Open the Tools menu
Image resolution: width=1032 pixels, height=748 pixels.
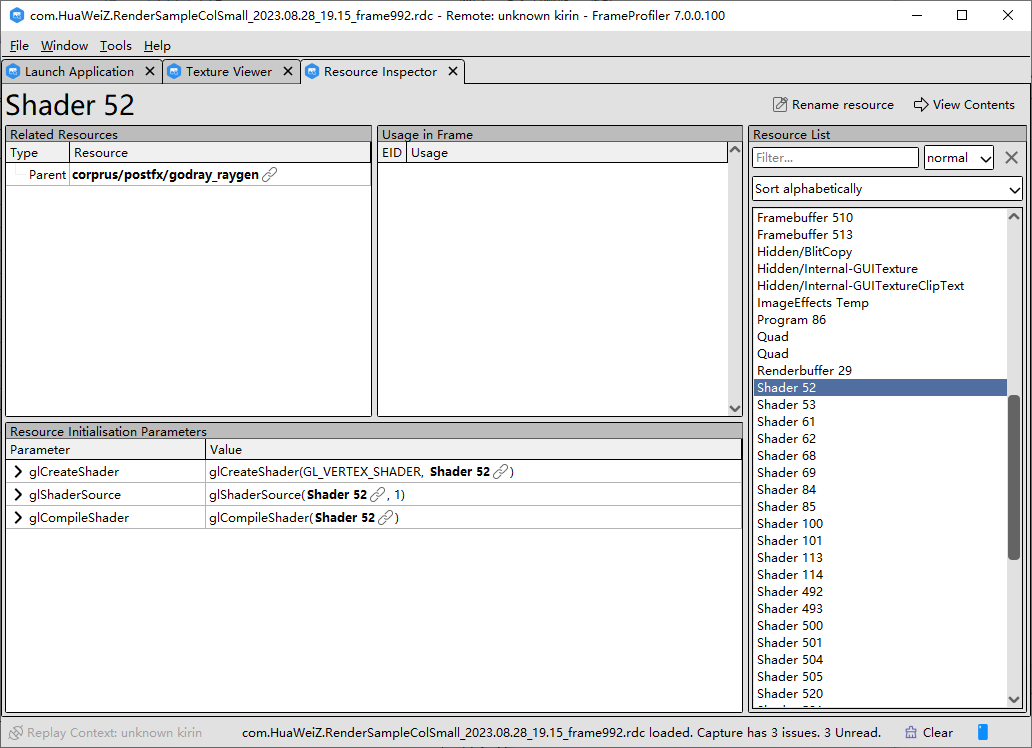(115, 46)
